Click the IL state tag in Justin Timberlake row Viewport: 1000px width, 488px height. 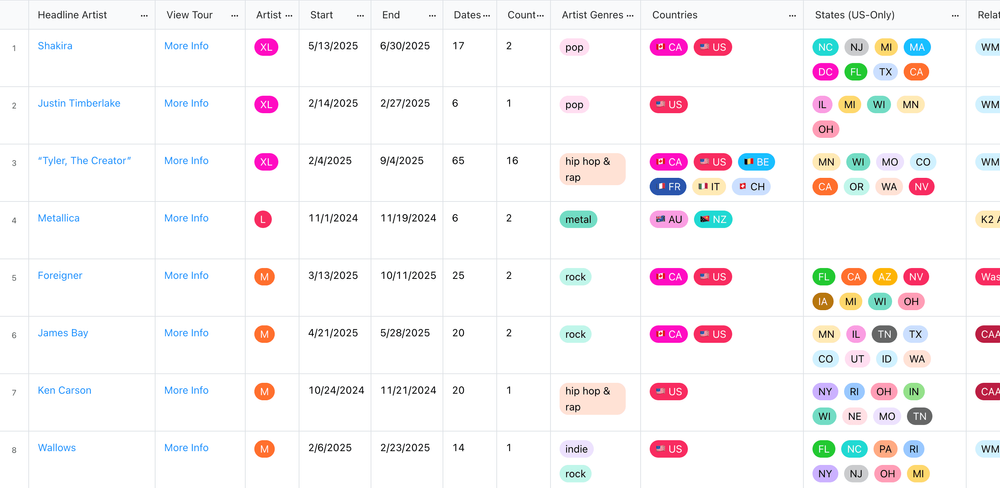pos(822,105)
